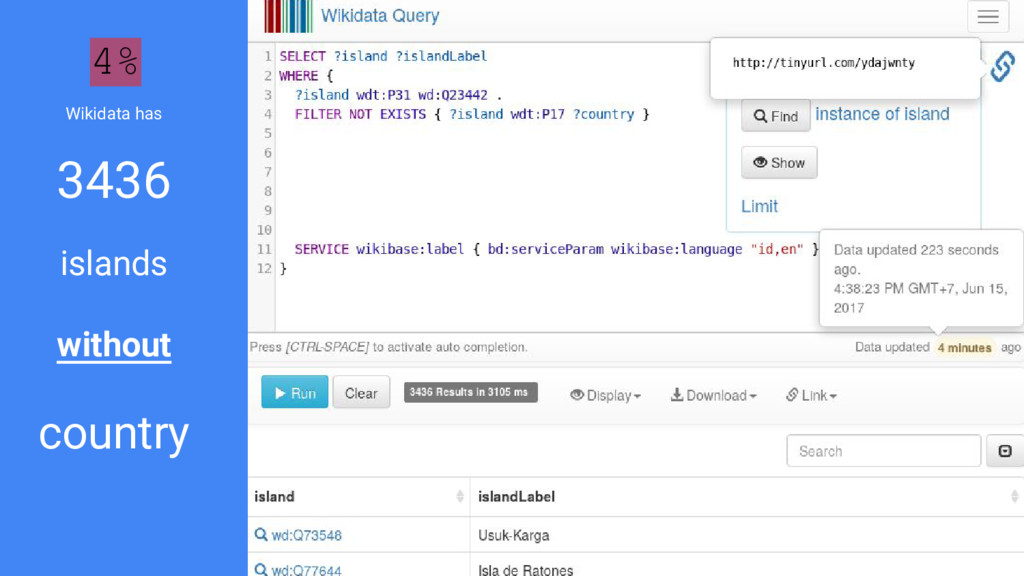The image size is (1024, 576).
Task: Open the hamburger navigation menu
Action: [987, 16]
